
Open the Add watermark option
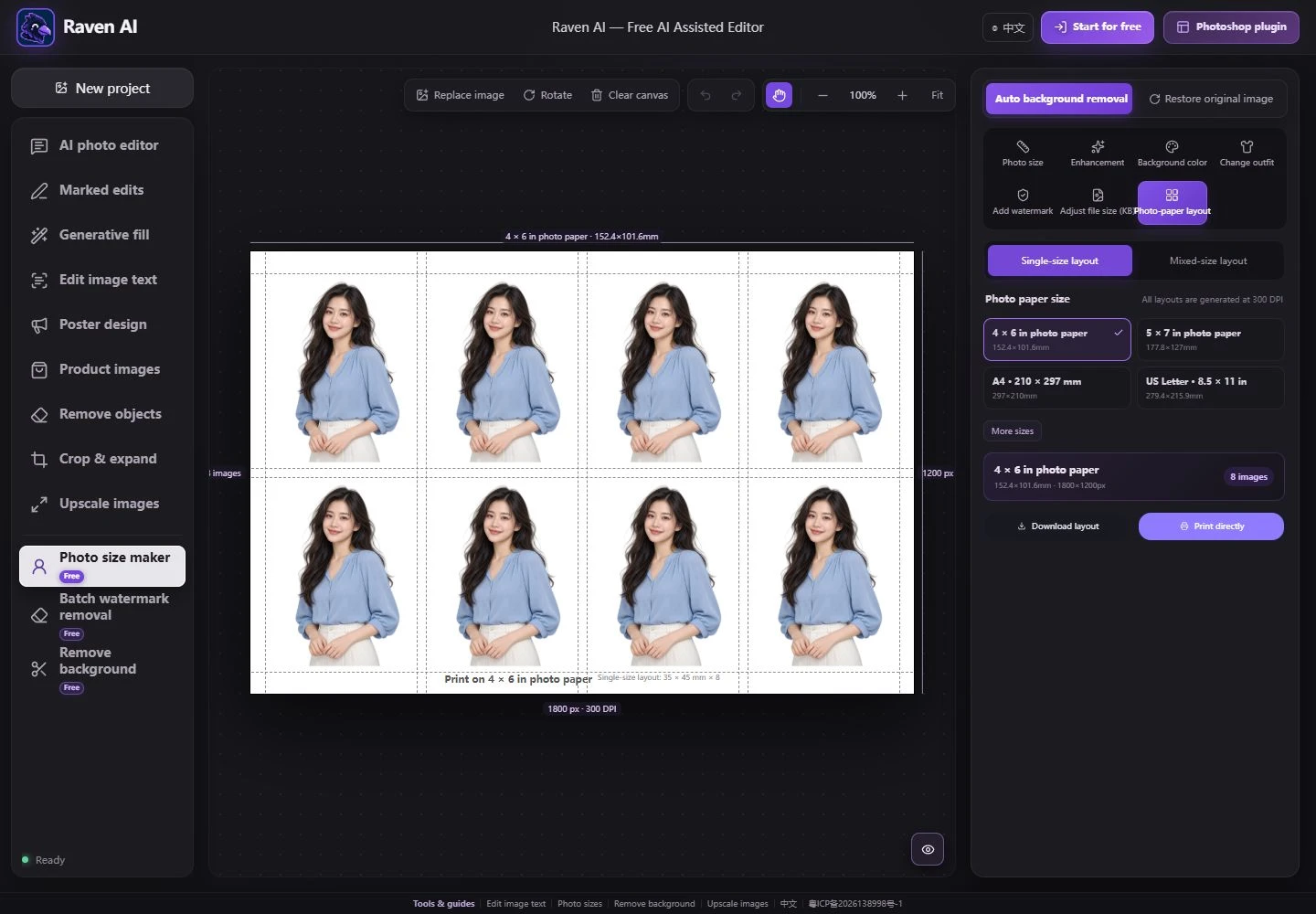[1023, 202]
